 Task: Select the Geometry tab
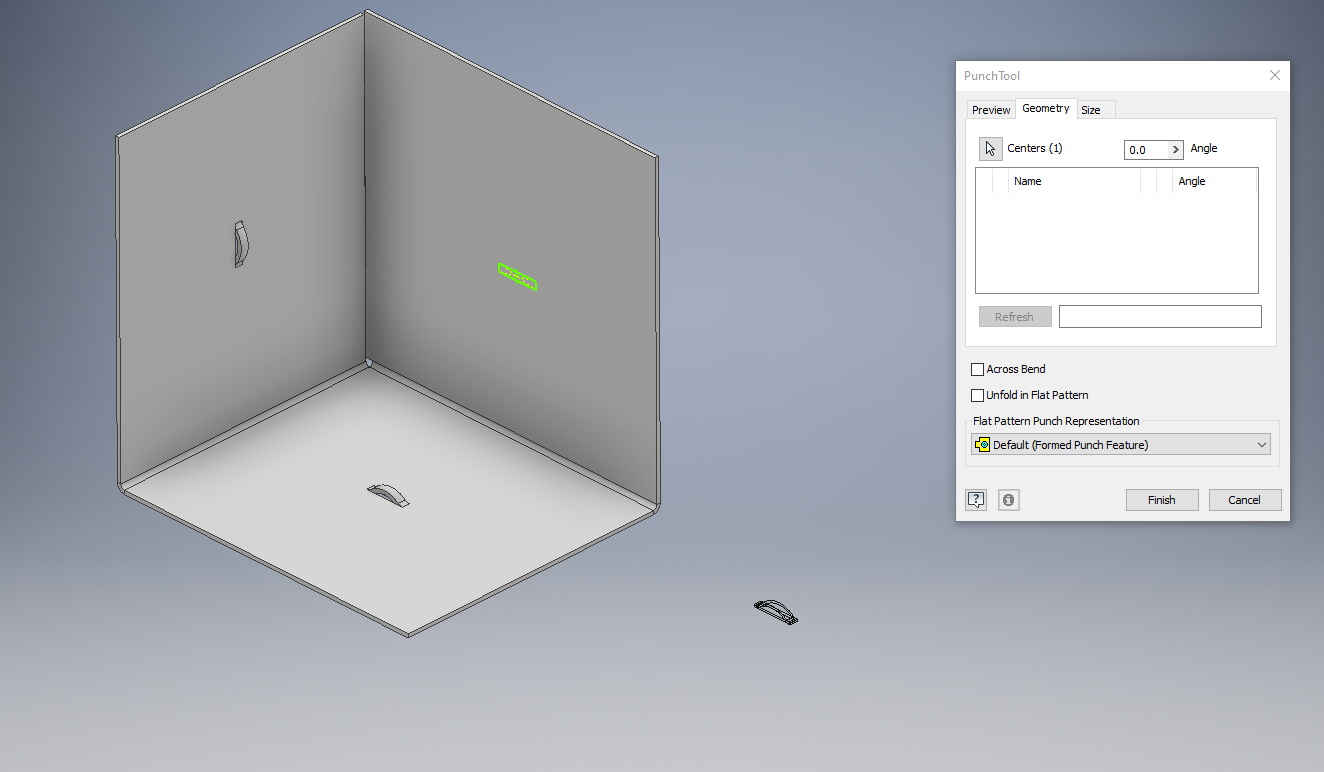[1045, 108]
